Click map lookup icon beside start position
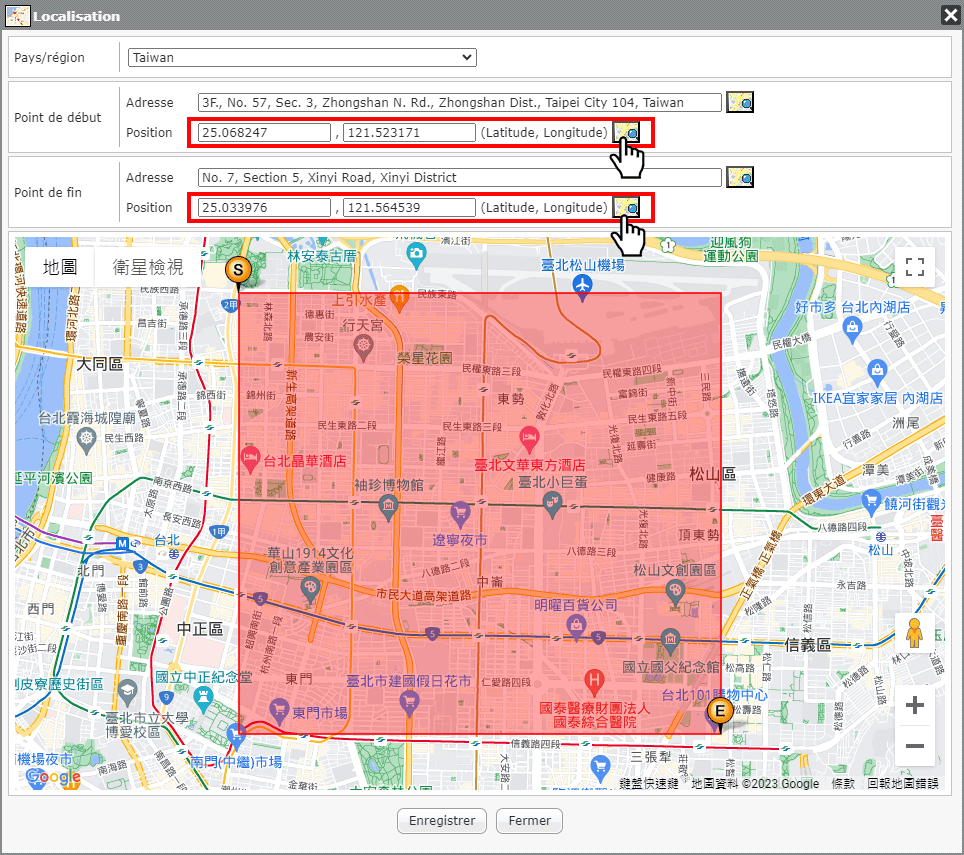 [627, 132]
